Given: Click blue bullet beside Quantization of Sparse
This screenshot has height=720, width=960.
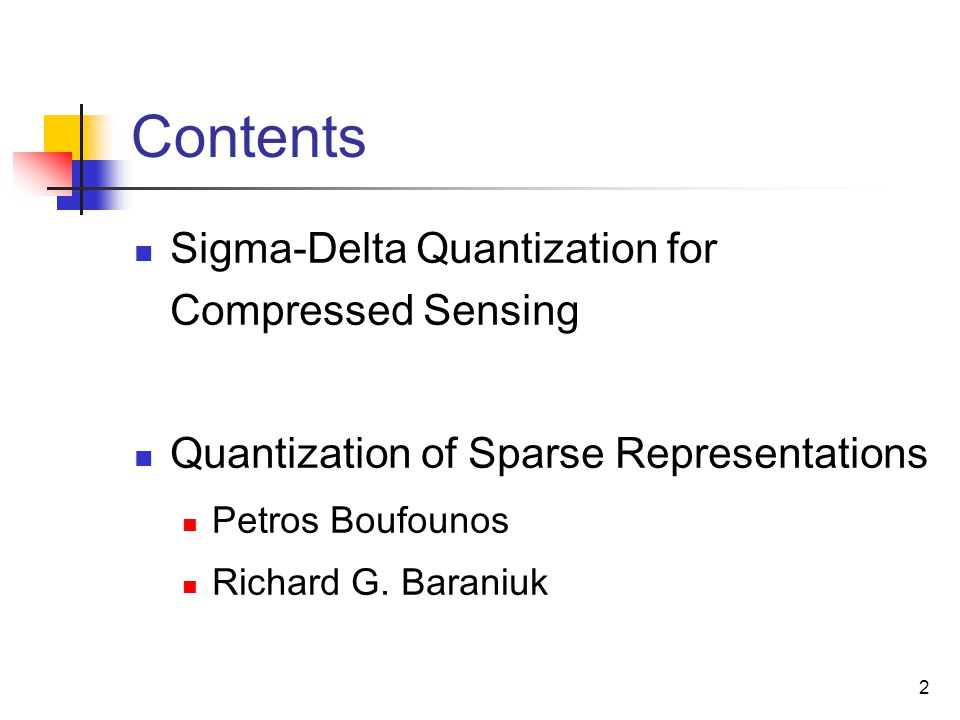Looking at the screenshot, I should 144,458.
